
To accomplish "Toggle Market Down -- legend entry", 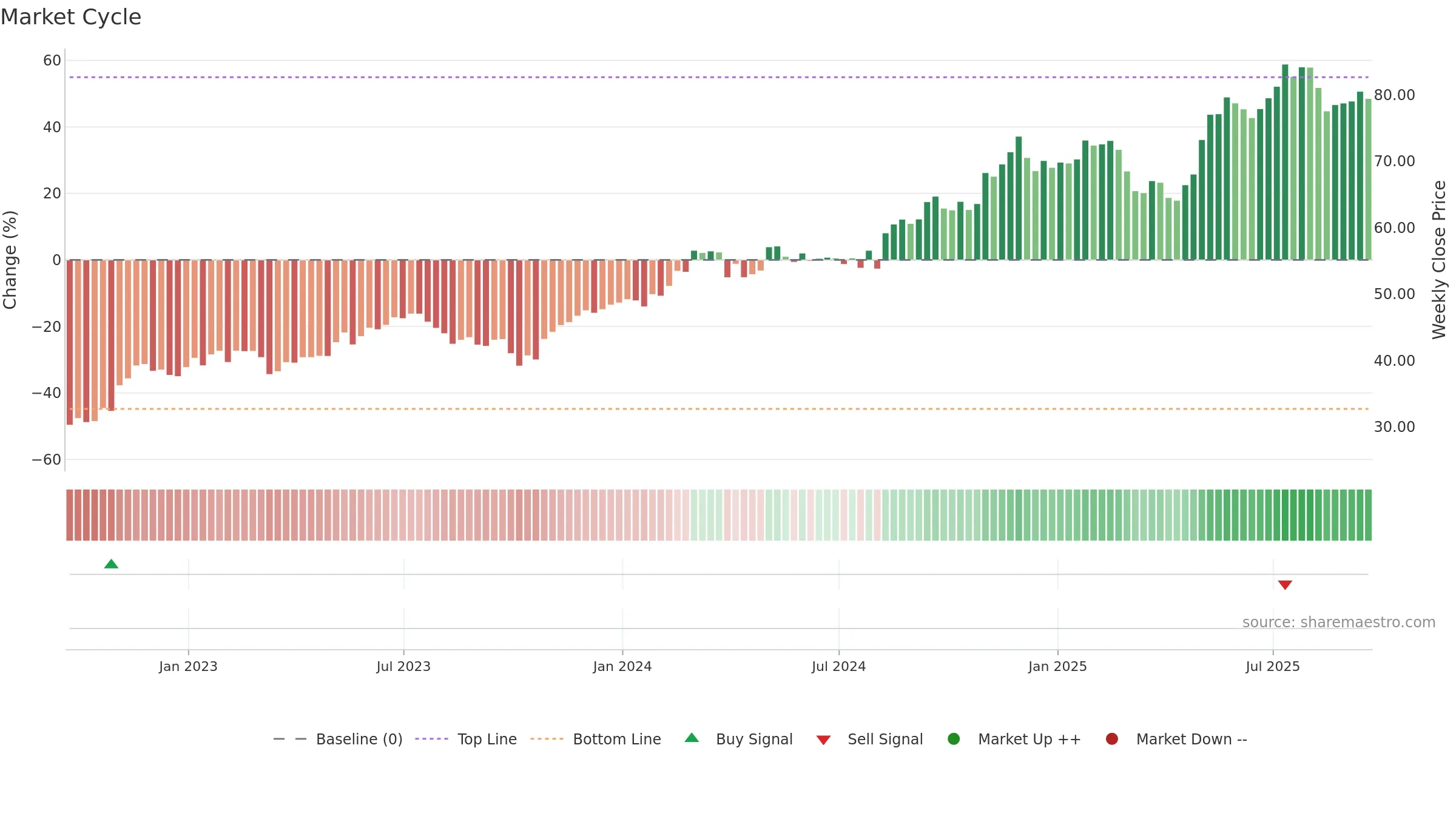I will (x=1176, y=739).
